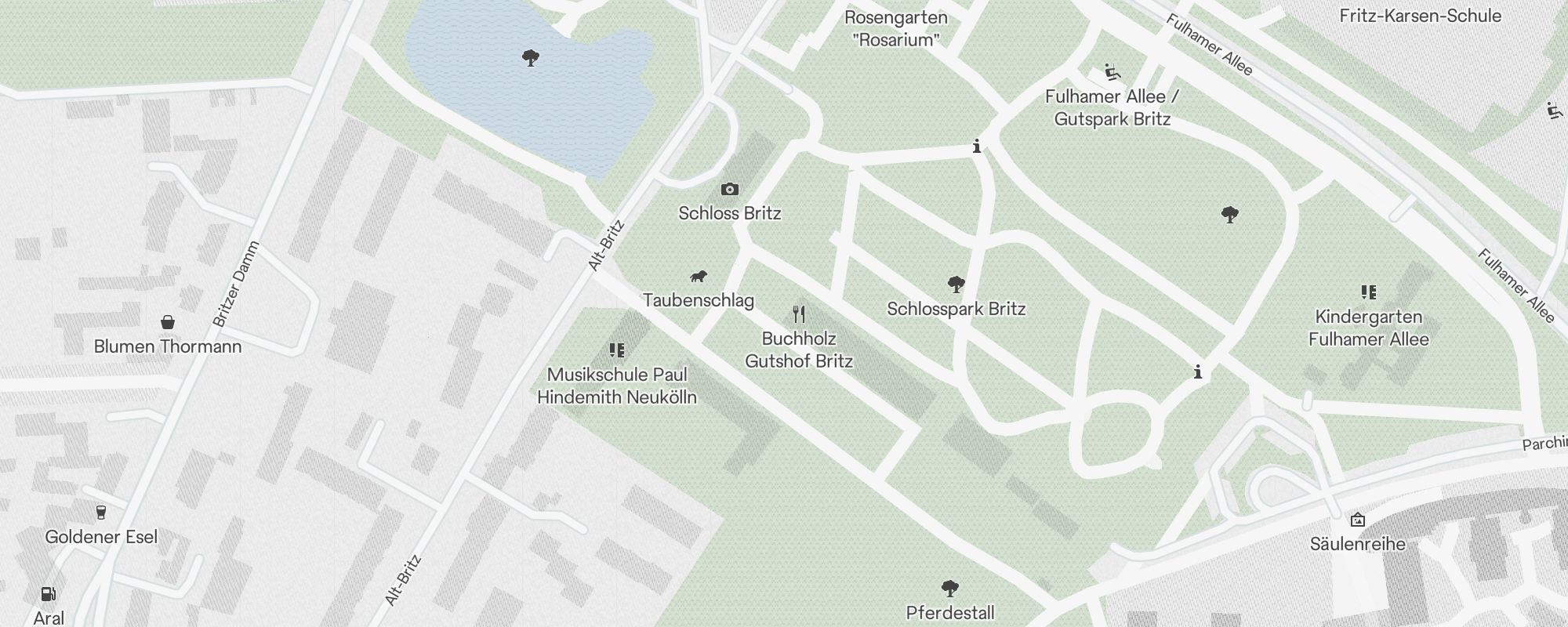Click the Aral fuel station icon
This screenshot has height=627, width=1568.
coord(49,594)
